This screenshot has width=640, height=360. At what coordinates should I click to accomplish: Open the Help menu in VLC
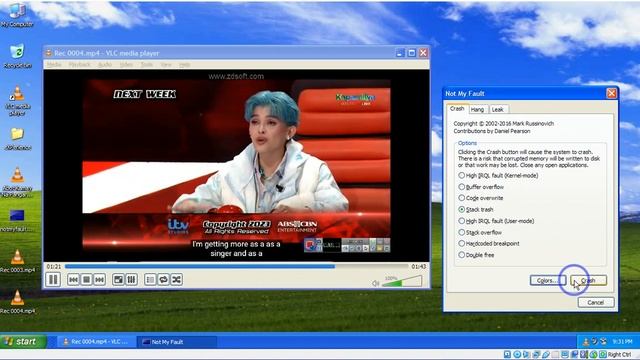184,64
